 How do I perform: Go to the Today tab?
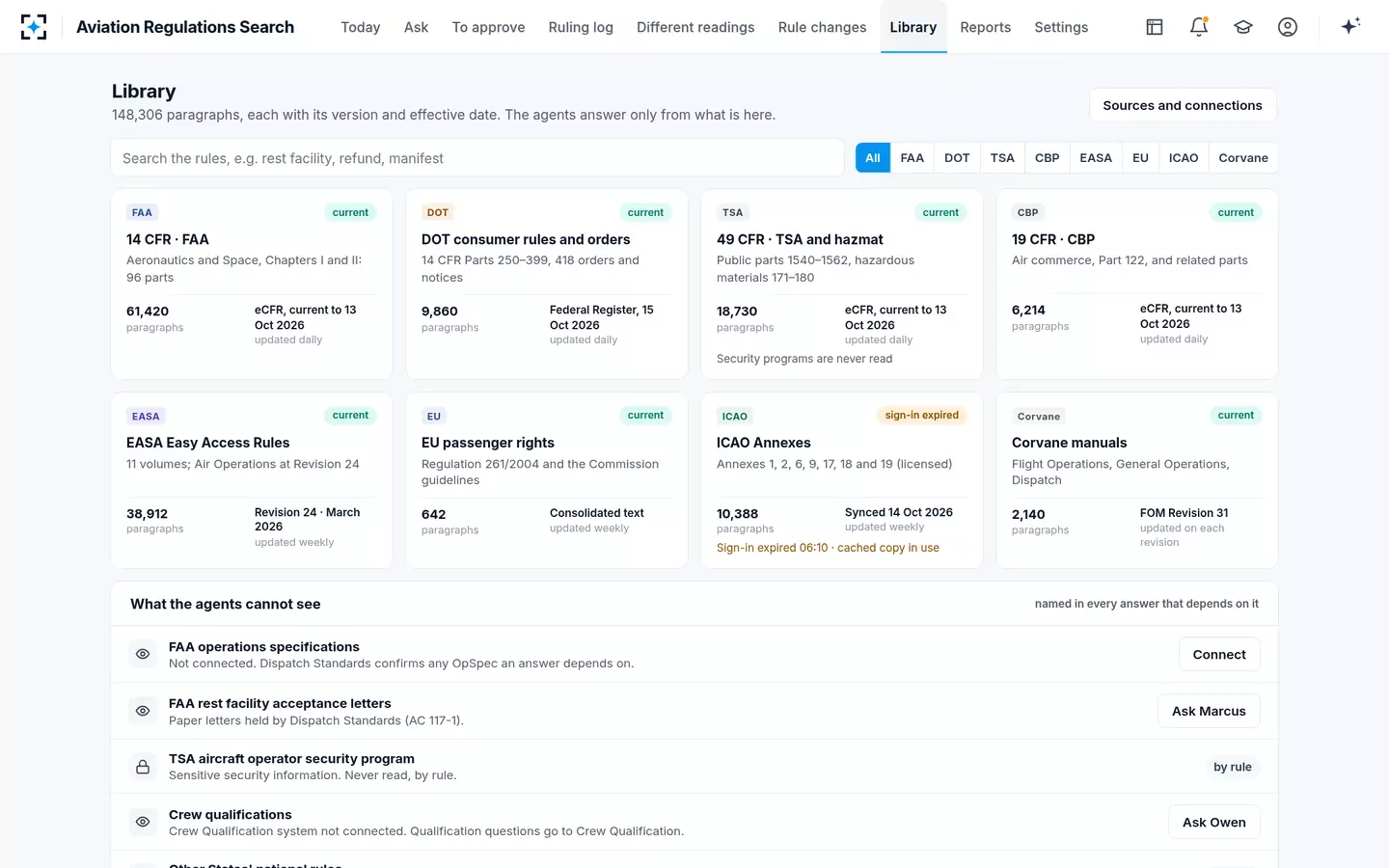(x=360, y=27)
